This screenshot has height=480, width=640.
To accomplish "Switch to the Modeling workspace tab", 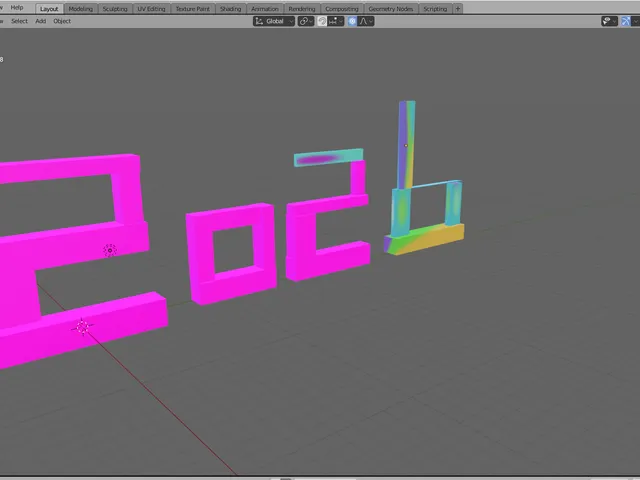I will 80,9.
